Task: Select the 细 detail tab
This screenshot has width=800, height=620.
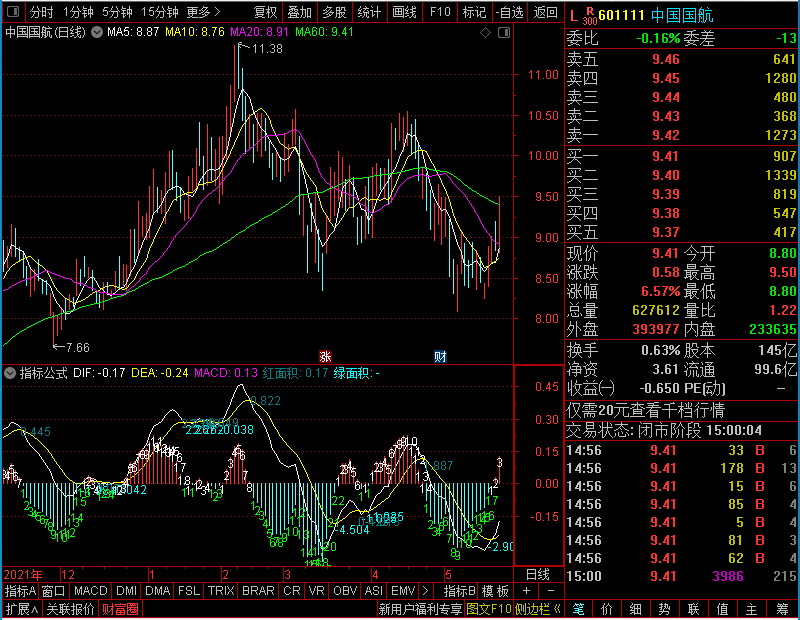Action: click(x=636, y=609)
